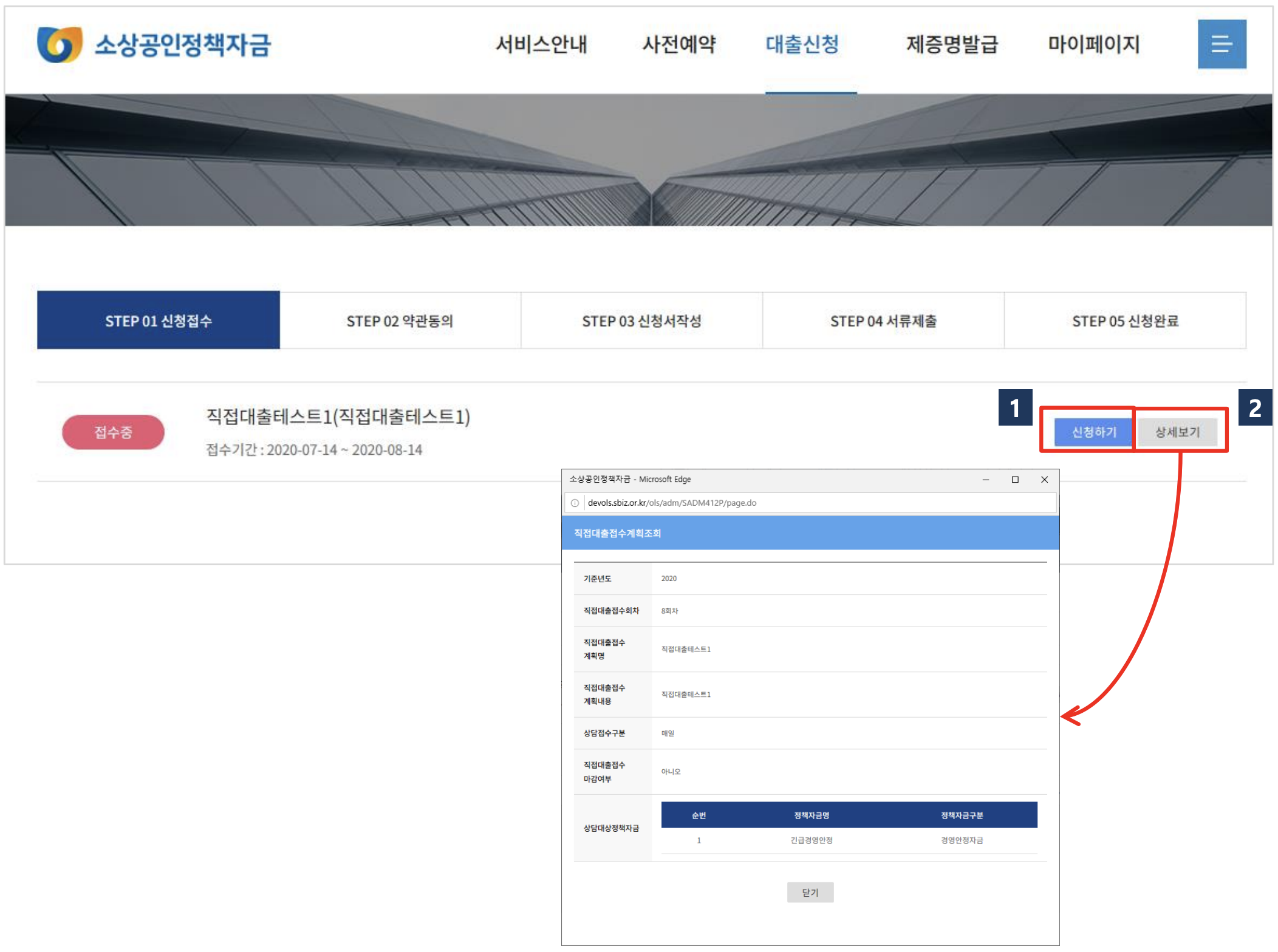Open the blue hamburger menu icon
This screenshot has height=952, width=1278.
tap(1221, 44)
